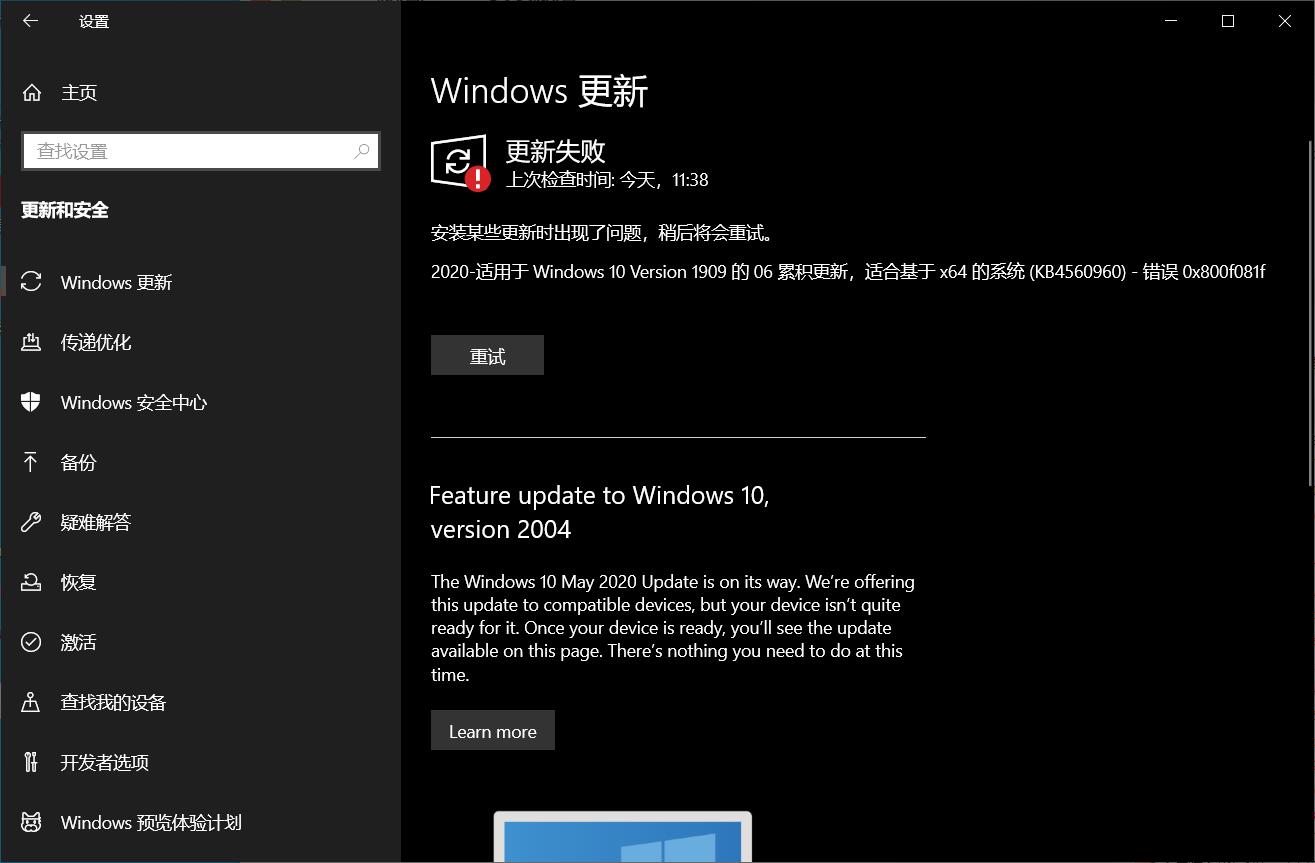Click the Windows 更新 page title
This screenshot has height=863, width=1315.
(540, 91)
